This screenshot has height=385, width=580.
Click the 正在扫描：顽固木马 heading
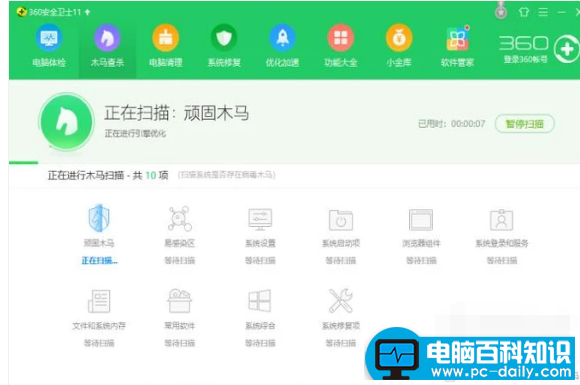[176, 113]
